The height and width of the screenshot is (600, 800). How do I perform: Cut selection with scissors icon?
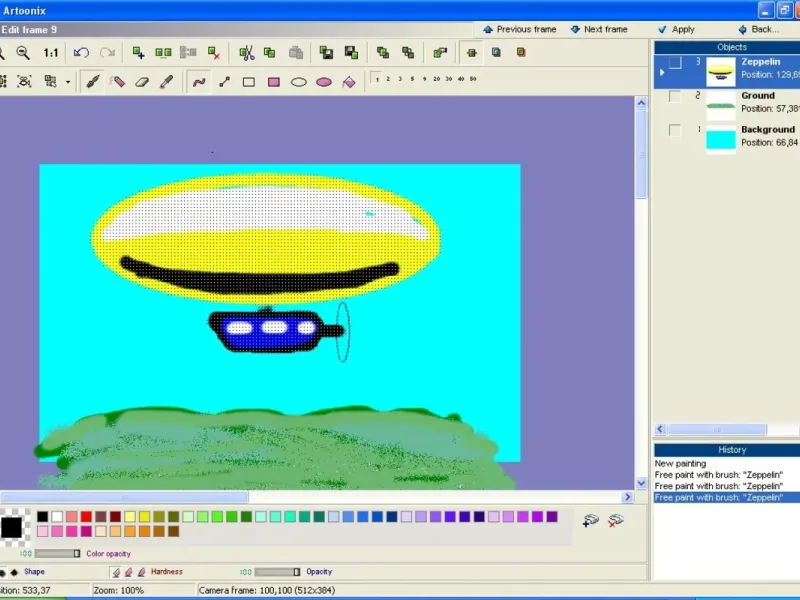click(x=247, y=53)
